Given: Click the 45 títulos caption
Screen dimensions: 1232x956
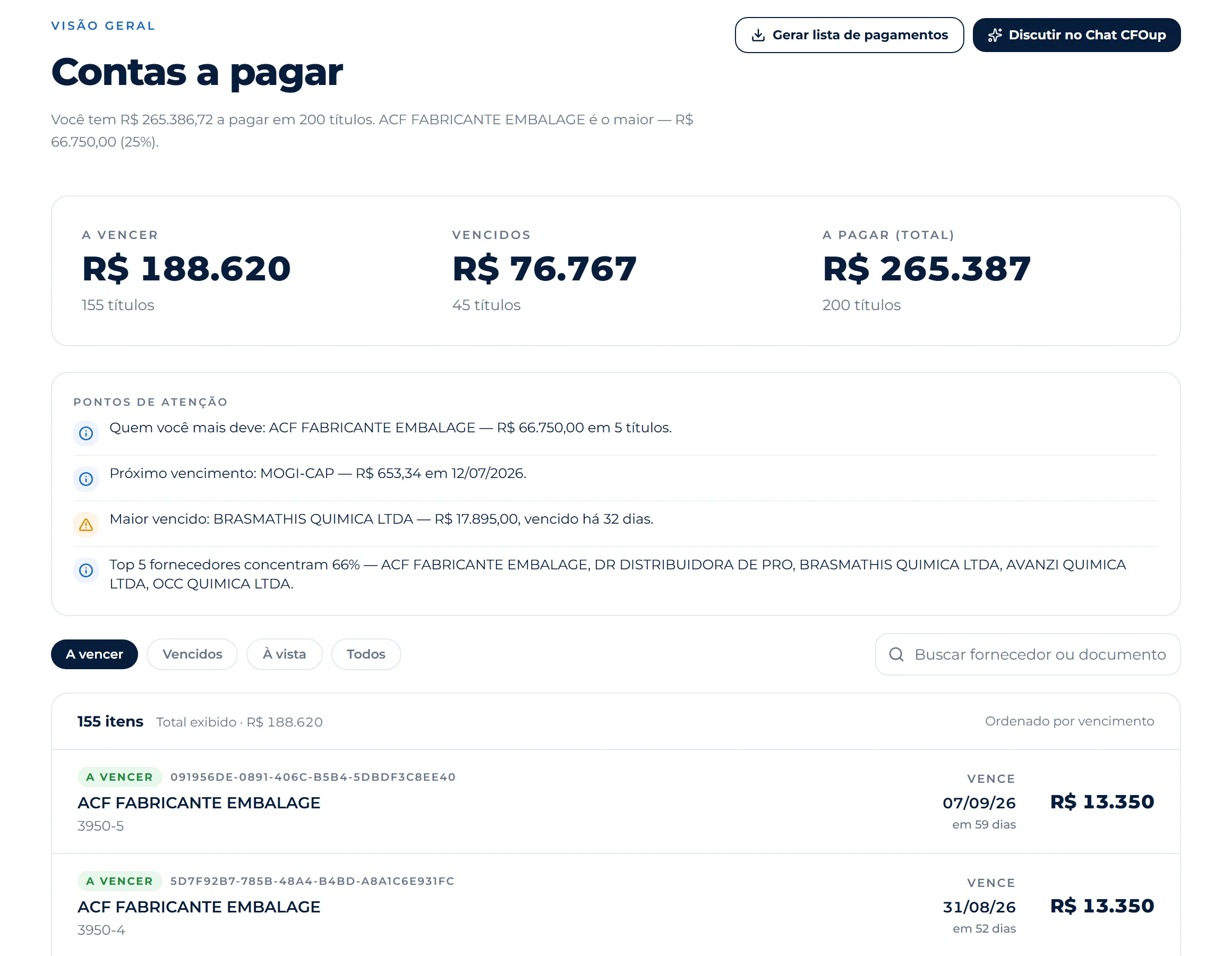Looking at the screenshot, I should tap(486, 305).
